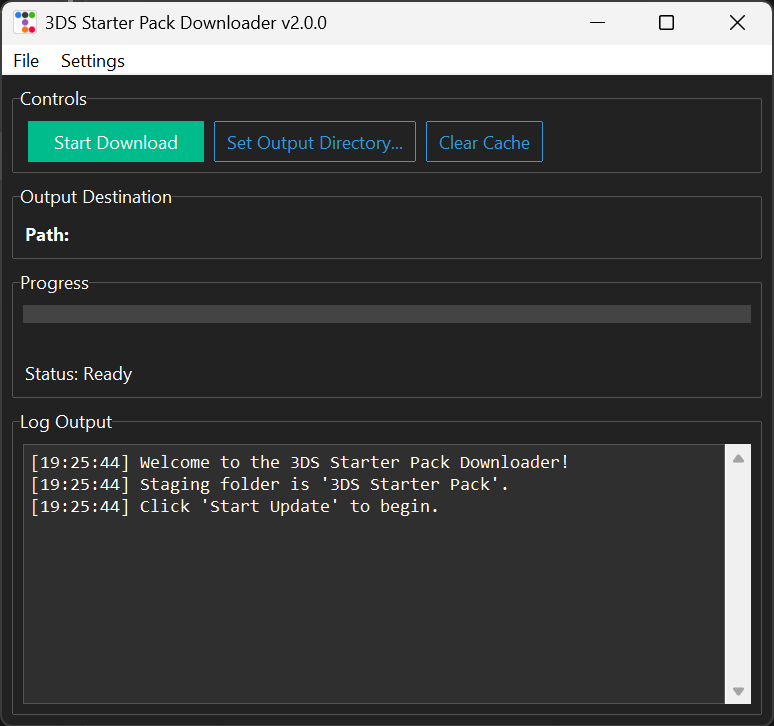The height and width of the screenshot is (726, 774).
Task: Click the 'Status: Ready' text
Action: pos(78,374)
